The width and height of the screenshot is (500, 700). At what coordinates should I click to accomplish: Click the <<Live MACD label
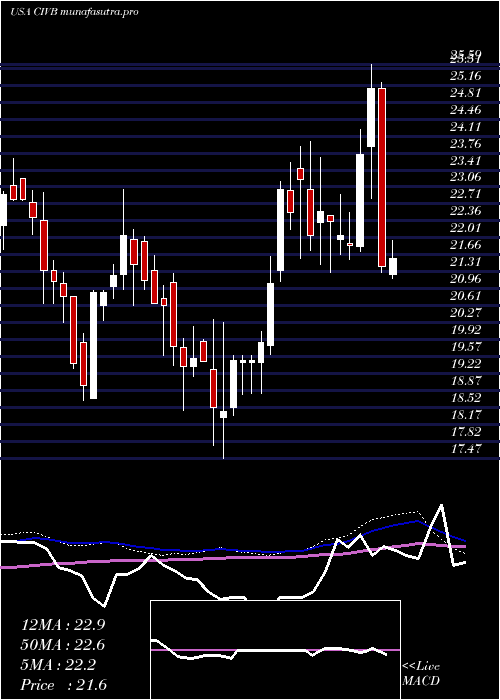(x=421, y=674)
